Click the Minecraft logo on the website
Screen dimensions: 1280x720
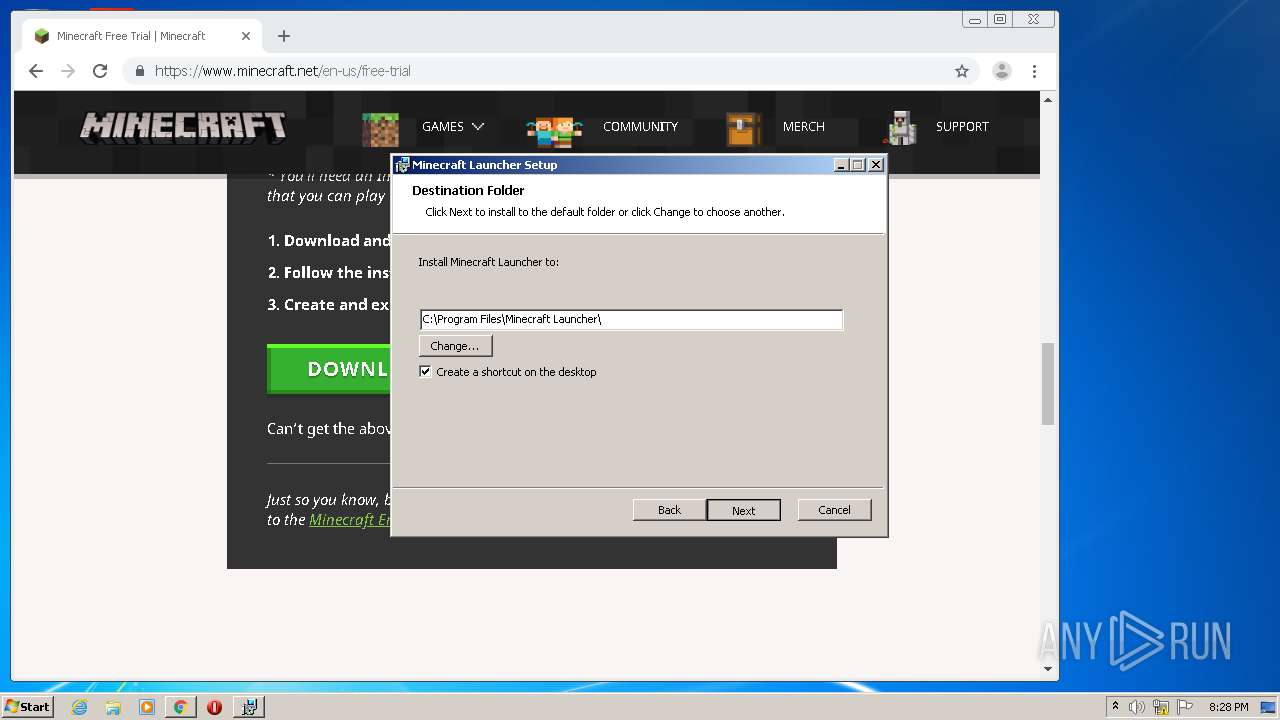click(183, 127)
